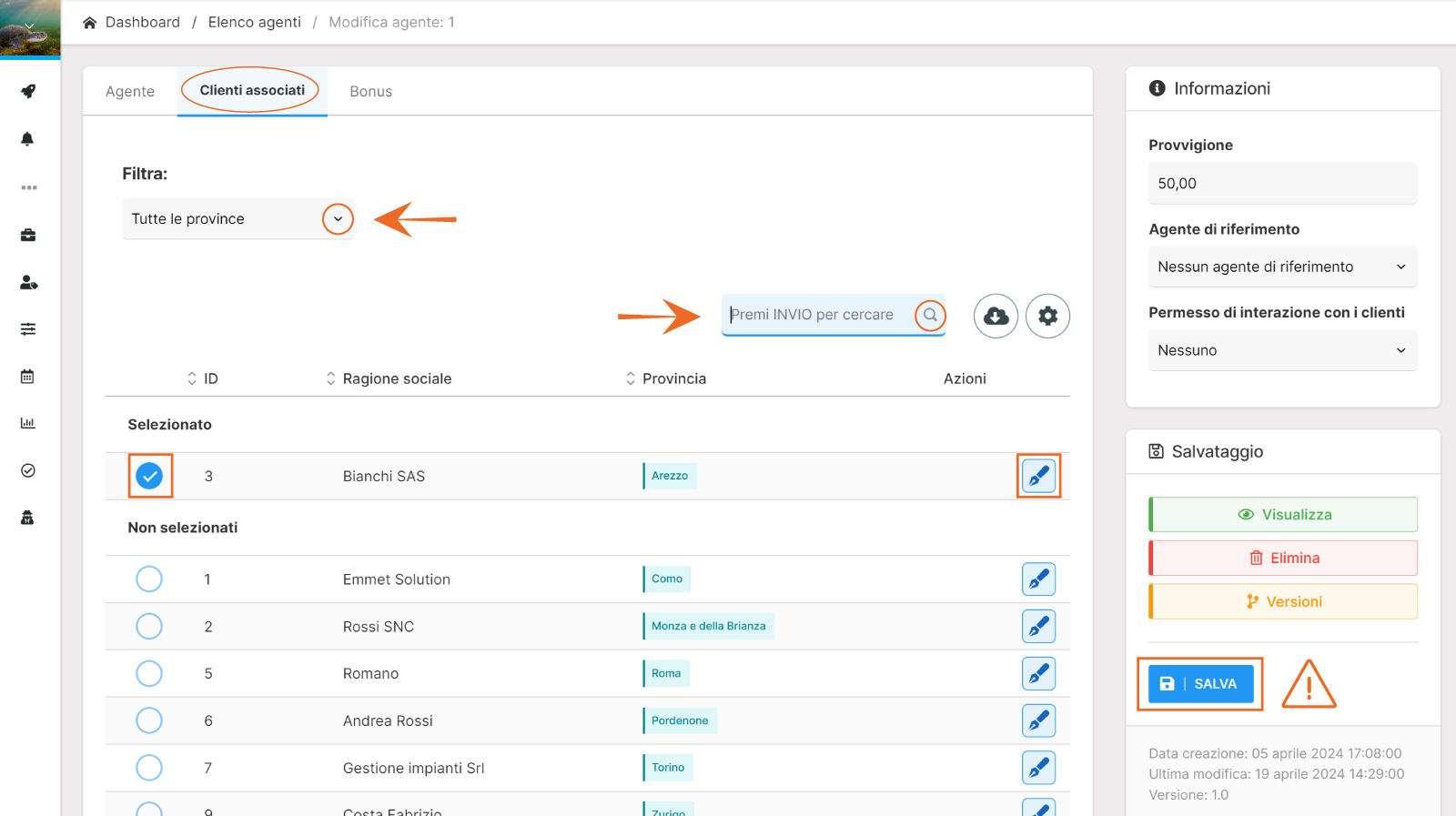Image resolution: width=1456 pixels, height=816 pixels.
Task: Click the Provvigione input field
Action: 1281,184
